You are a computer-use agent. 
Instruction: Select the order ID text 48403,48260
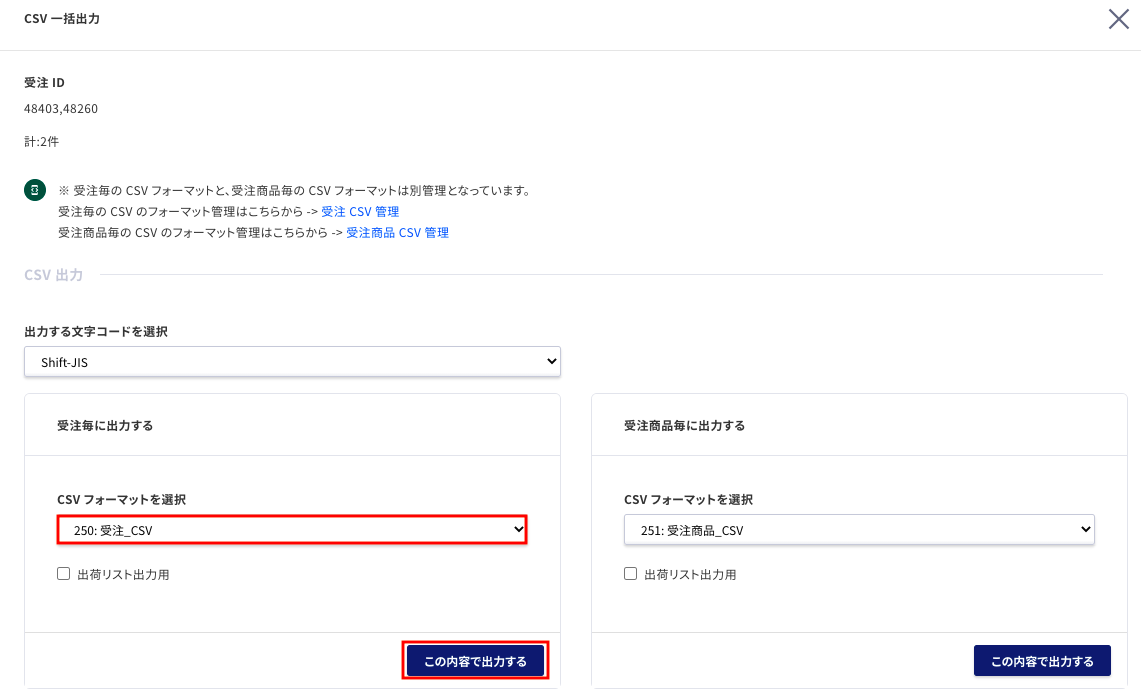click(x=61, y=109)
